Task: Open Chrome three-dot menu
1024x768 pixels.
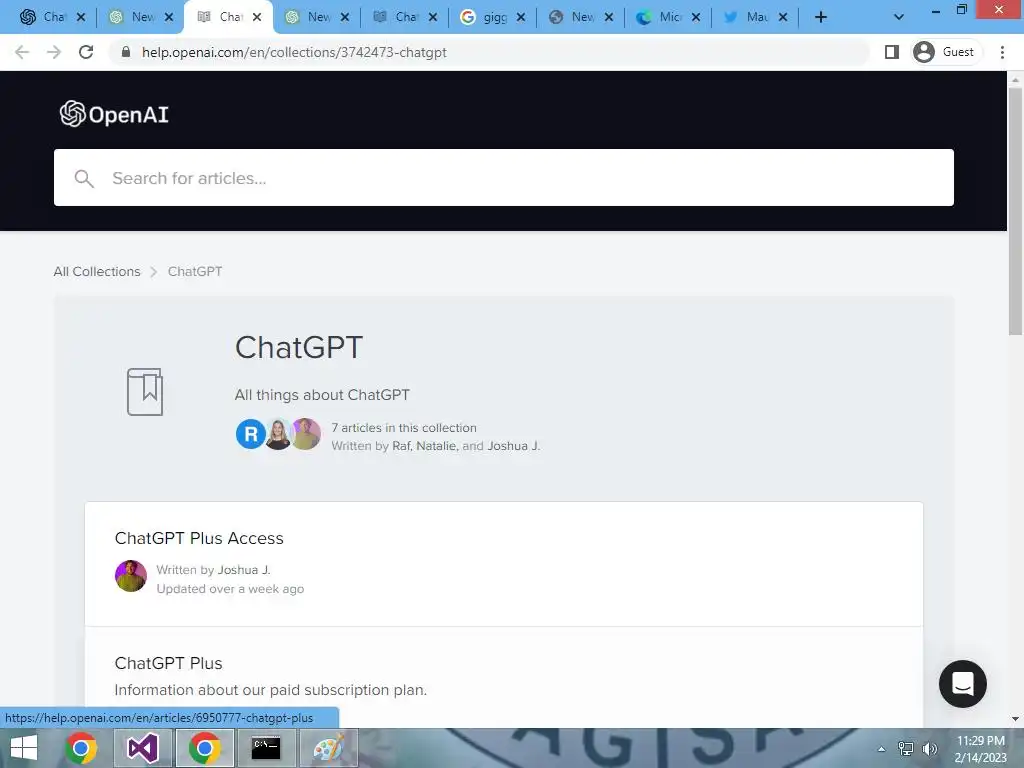Action: (x=1002, y=52)
